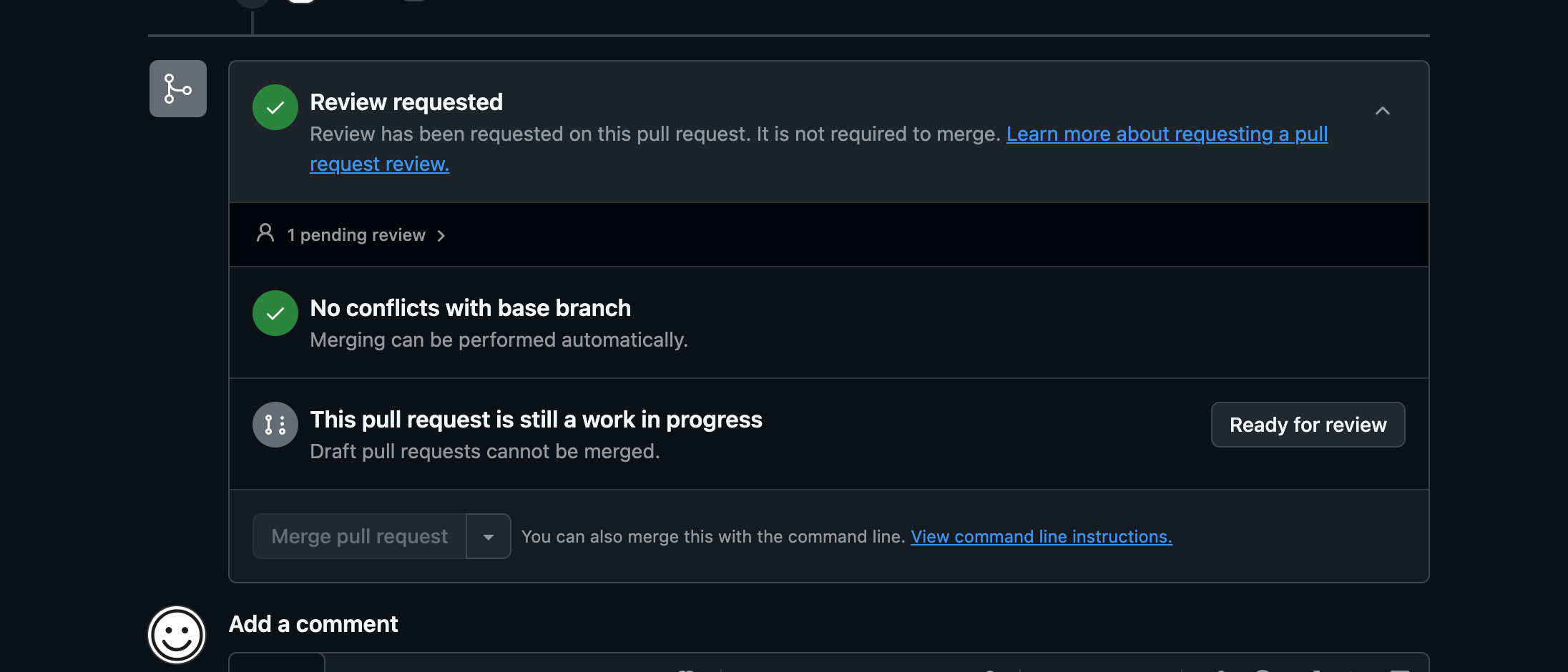Click the gray draft pull request icon
This screenshot has height=672, width=1568.
[x=275, y=425]
